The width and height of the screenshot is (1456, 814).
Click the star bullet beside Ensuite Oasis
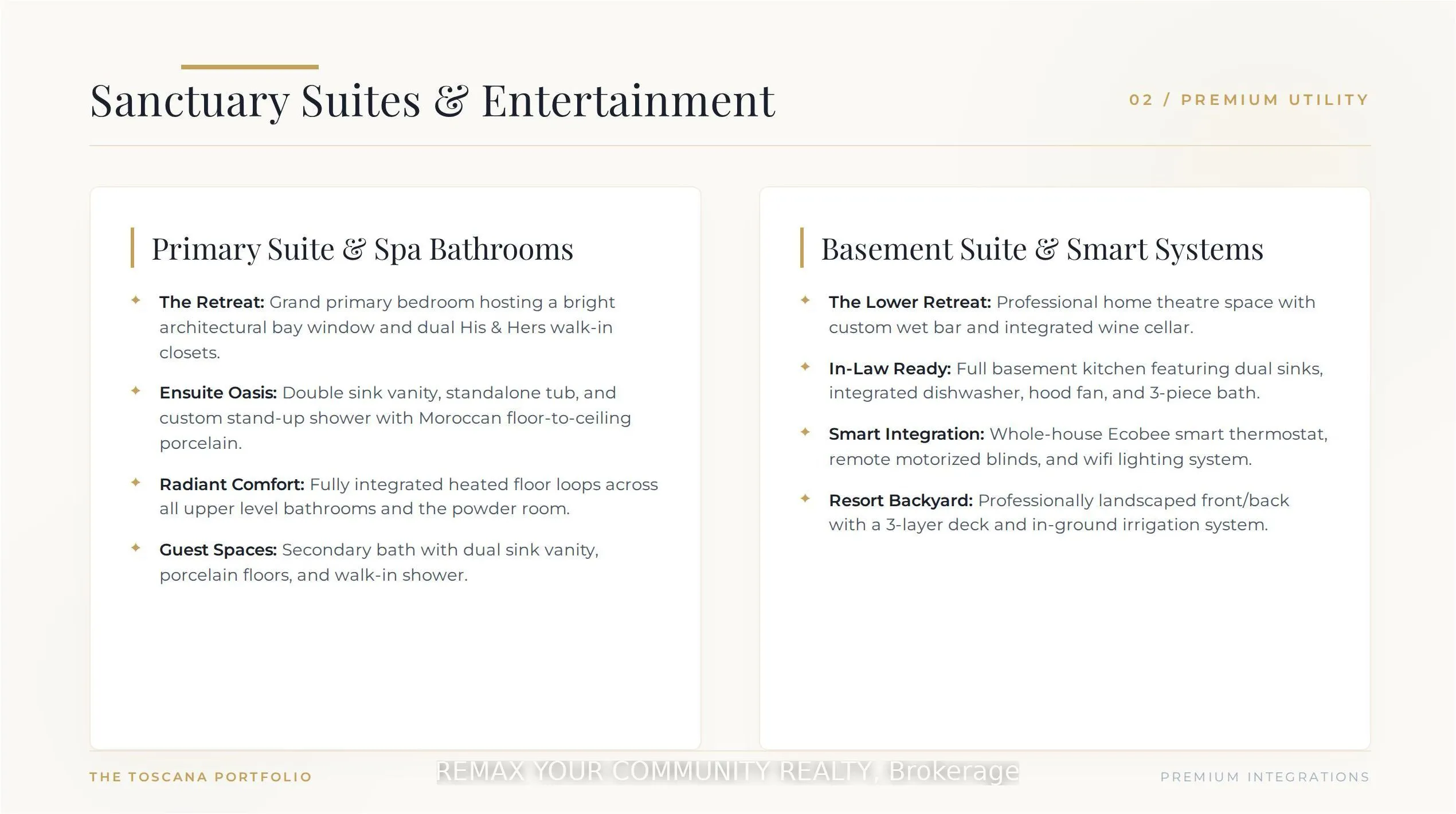pos(136,390)
